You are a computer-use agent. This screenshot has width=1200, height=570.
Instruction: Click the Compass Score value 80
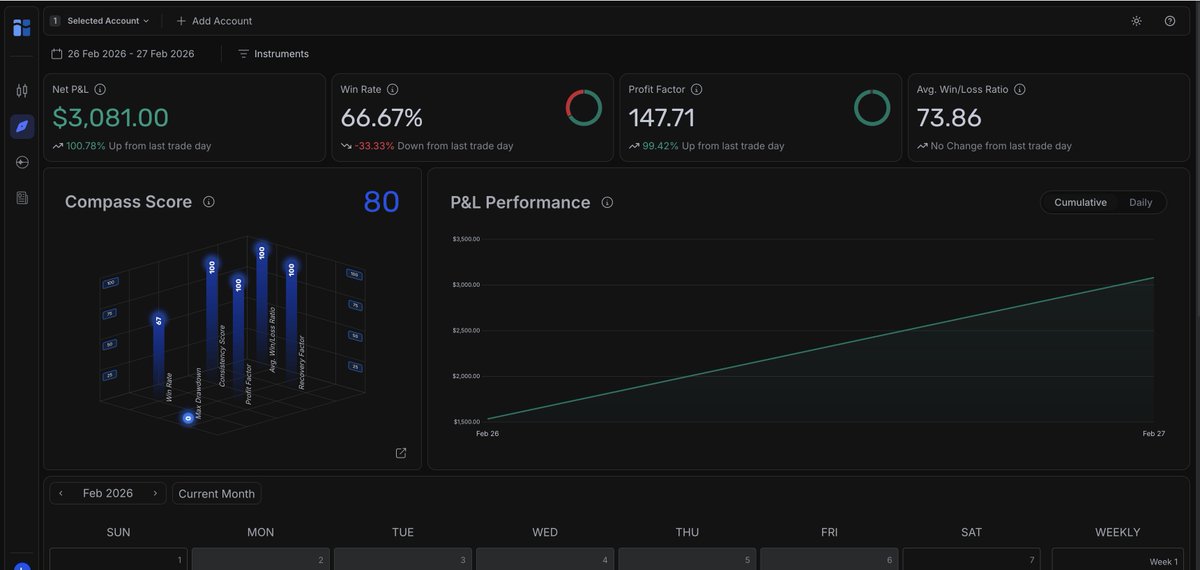point(381,202)
